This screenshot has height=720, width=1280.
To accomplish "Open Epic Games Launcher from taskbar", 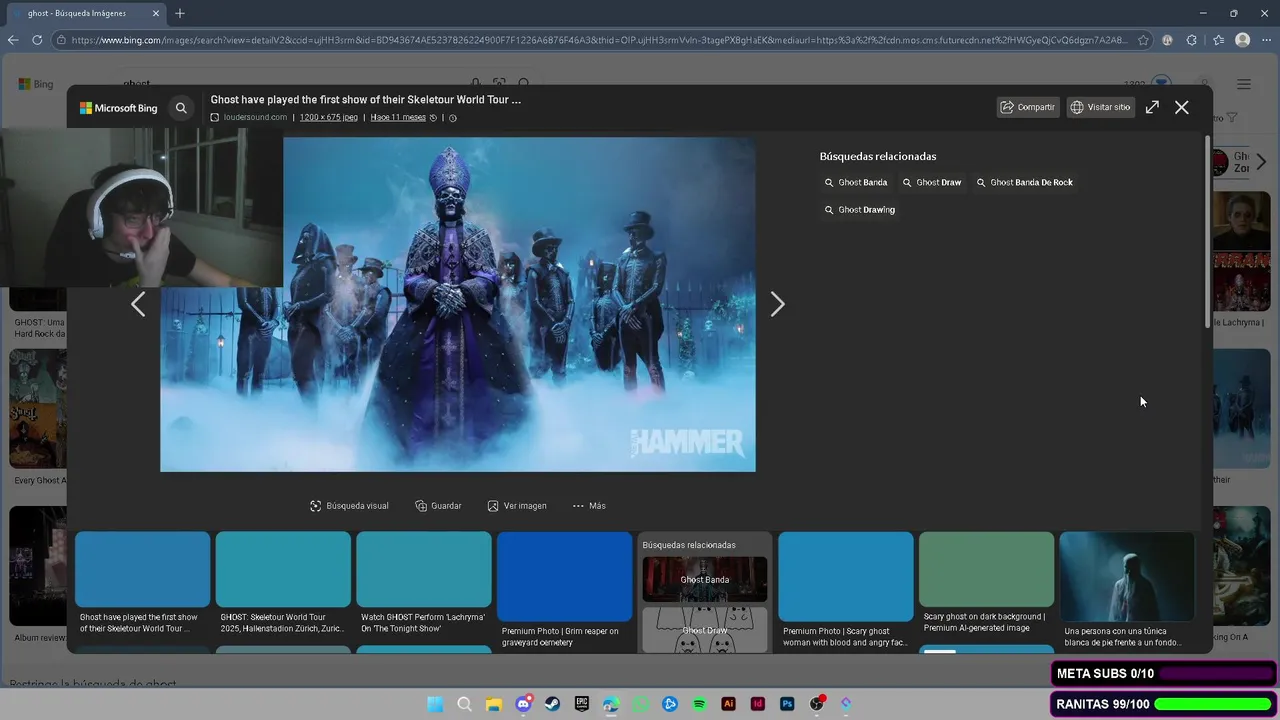I will 582,704.
